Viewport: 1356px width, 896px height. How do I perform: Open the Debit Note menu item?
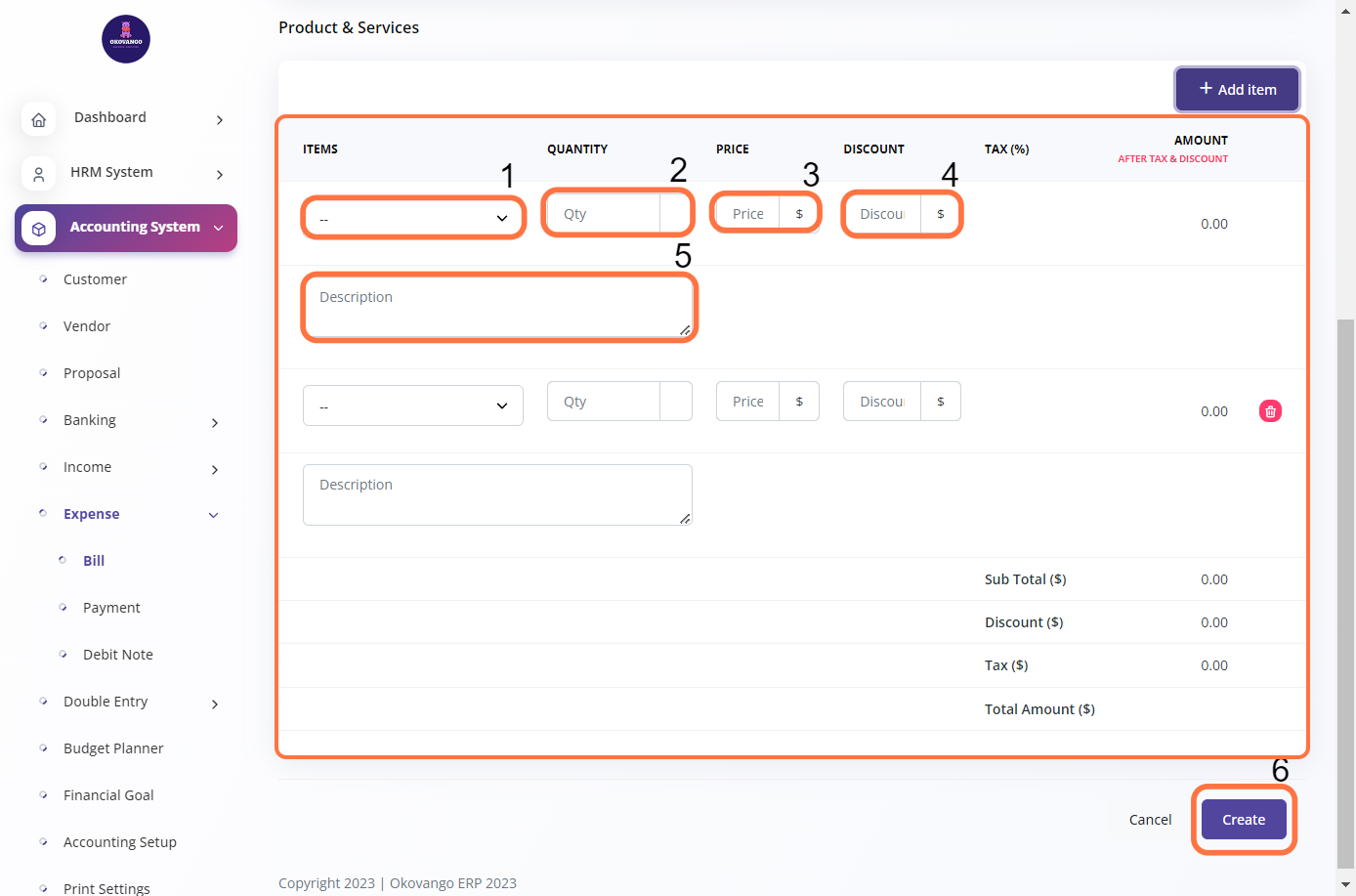pos(117,655)
